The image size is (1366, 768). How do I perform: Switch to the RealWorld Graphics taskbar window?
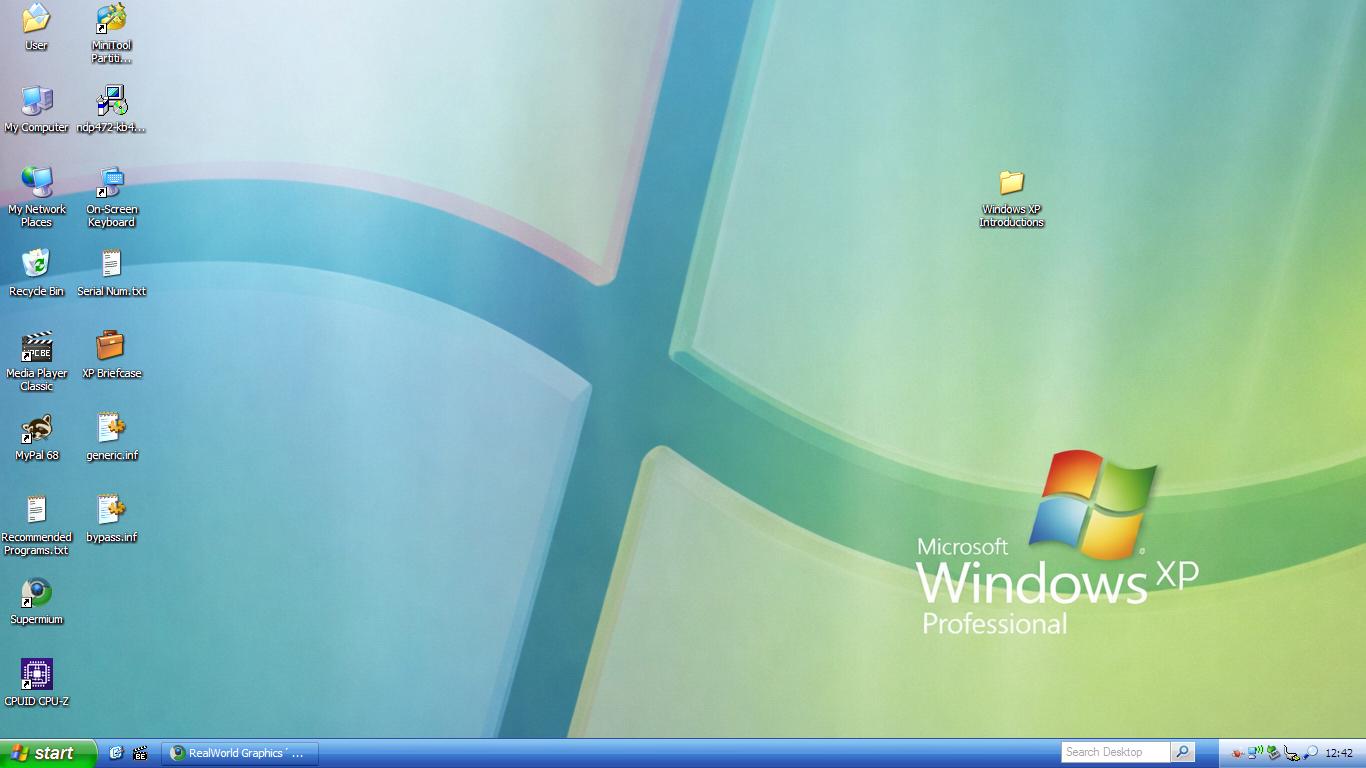(x=239, y=753)
